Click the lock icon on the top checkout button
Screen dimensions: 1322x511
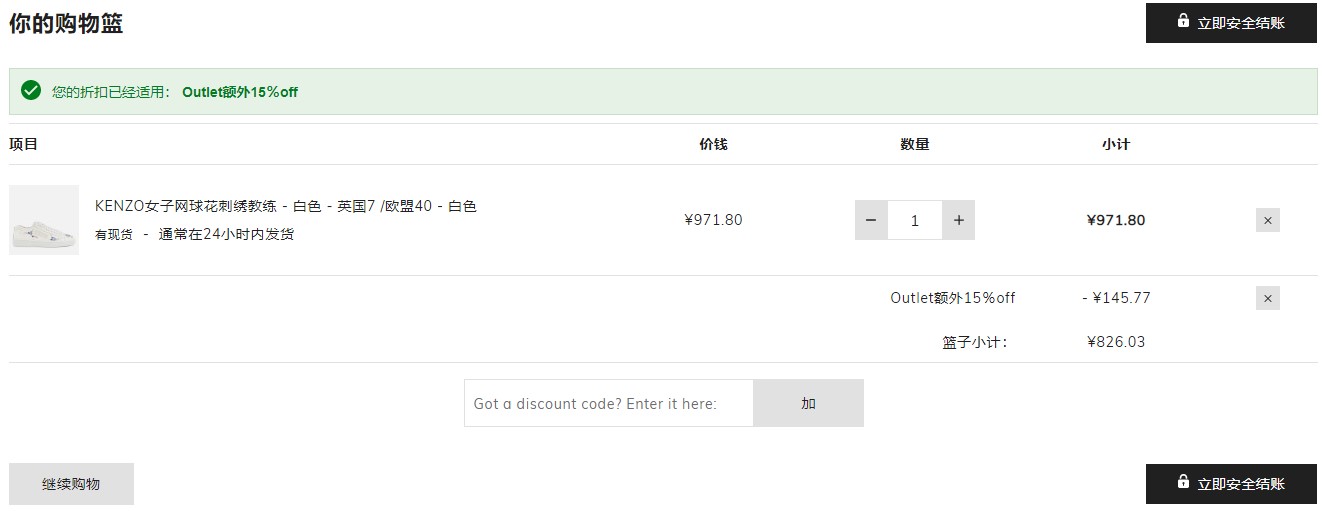click(x=1183, y=21)
